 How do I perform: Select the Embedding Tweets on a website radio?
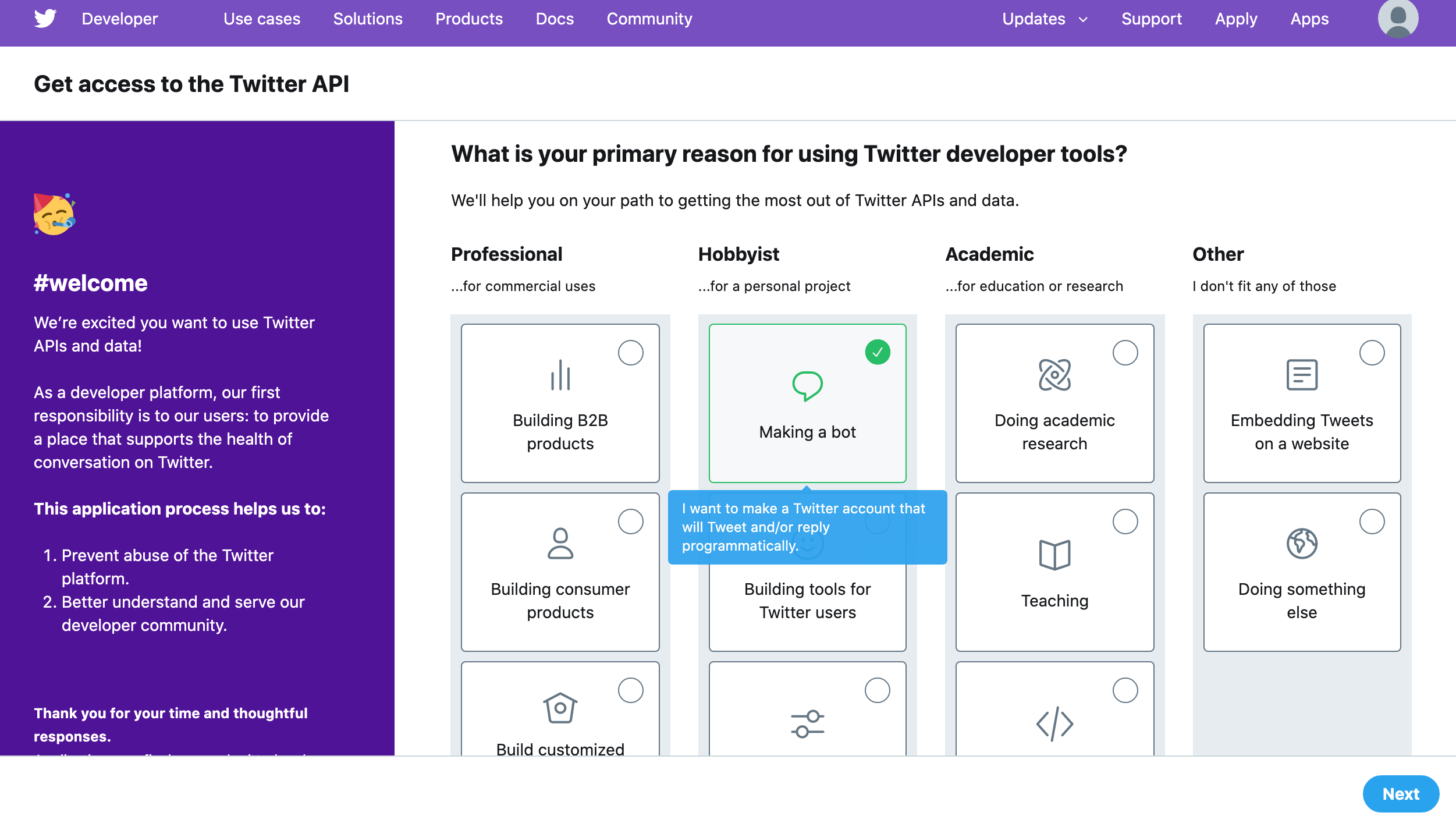click(x=1372, y=353)
